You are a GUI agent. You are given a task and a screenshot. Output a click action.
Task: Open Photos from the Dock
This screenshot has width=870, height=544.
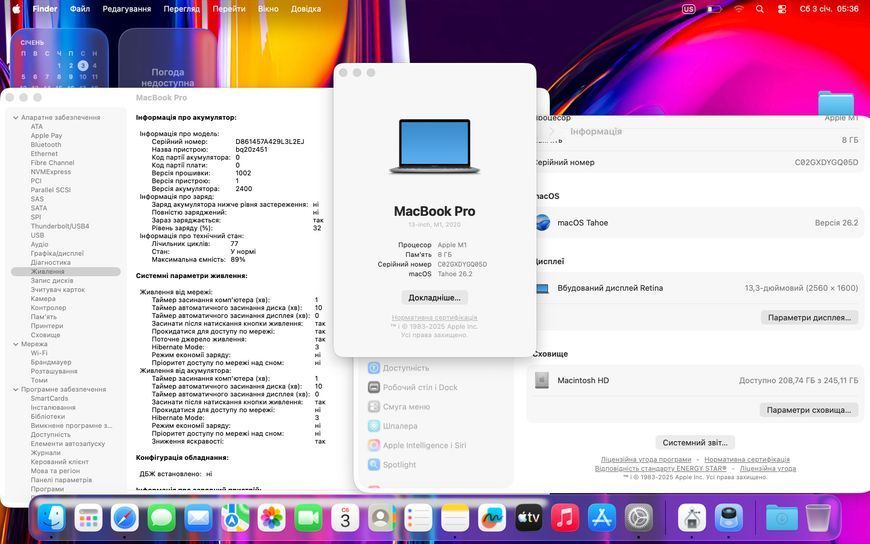click(x=272, y=518)
